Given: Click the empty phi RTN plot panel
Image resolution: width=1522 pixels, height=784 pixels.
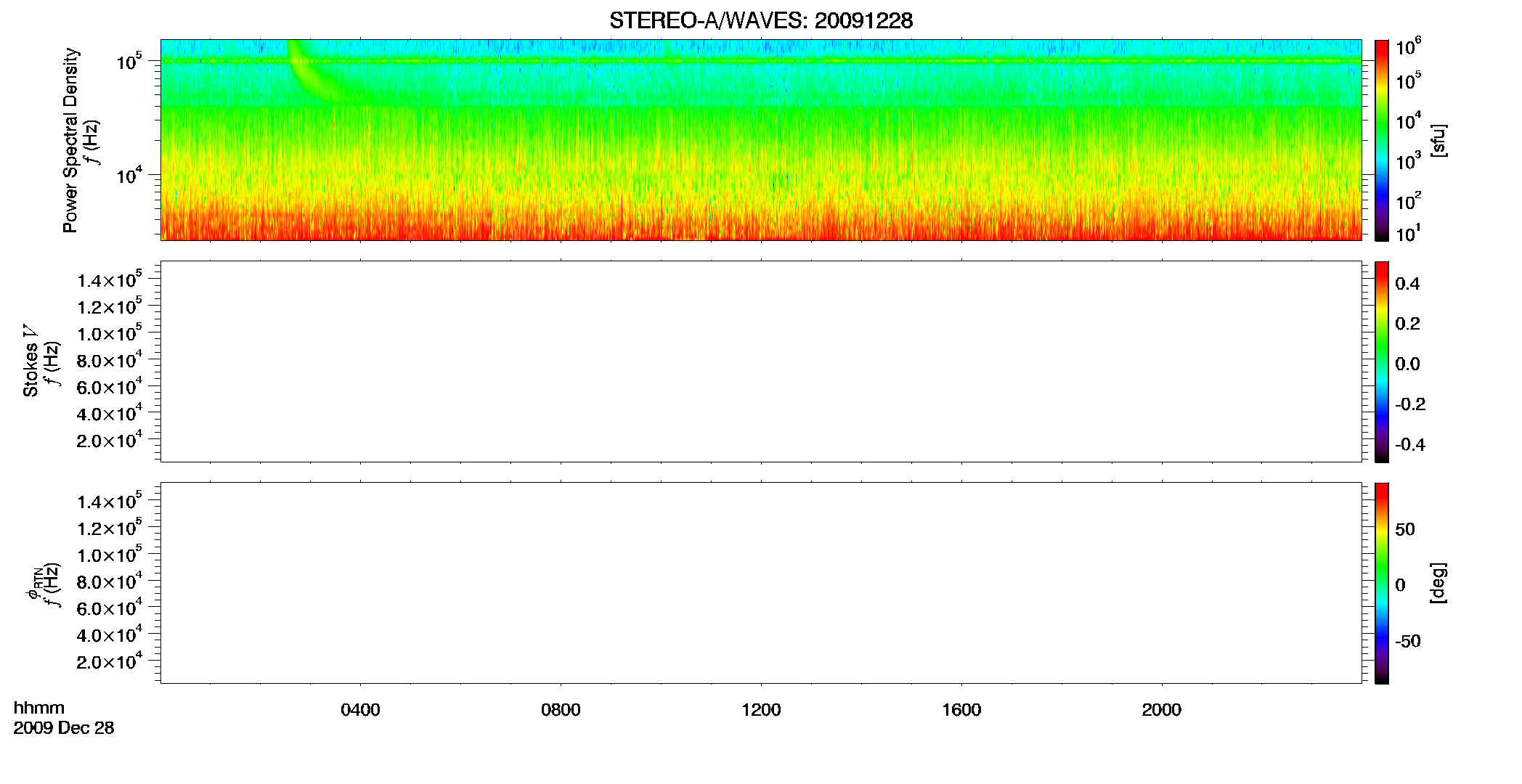Looking at the screenshot, I should point(761,583).
